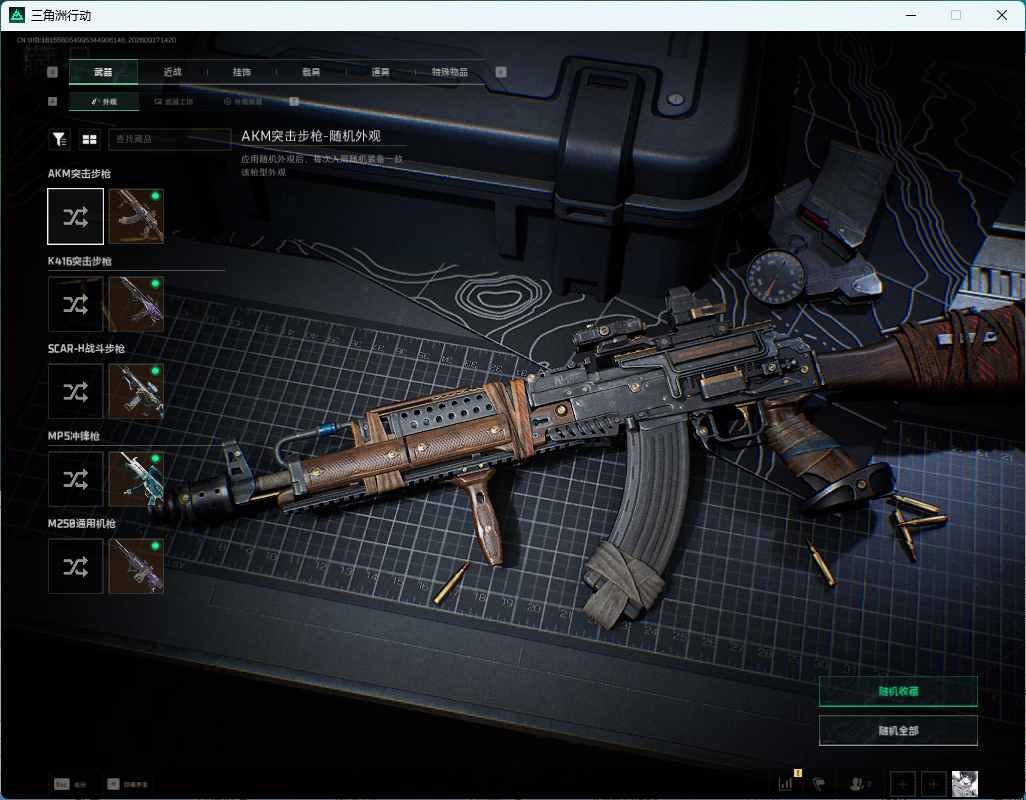Select the AKM突击步枪 skin thumbnail
Image resolution: width=1026 pixels, height=800 pixels.
point(136,217)
